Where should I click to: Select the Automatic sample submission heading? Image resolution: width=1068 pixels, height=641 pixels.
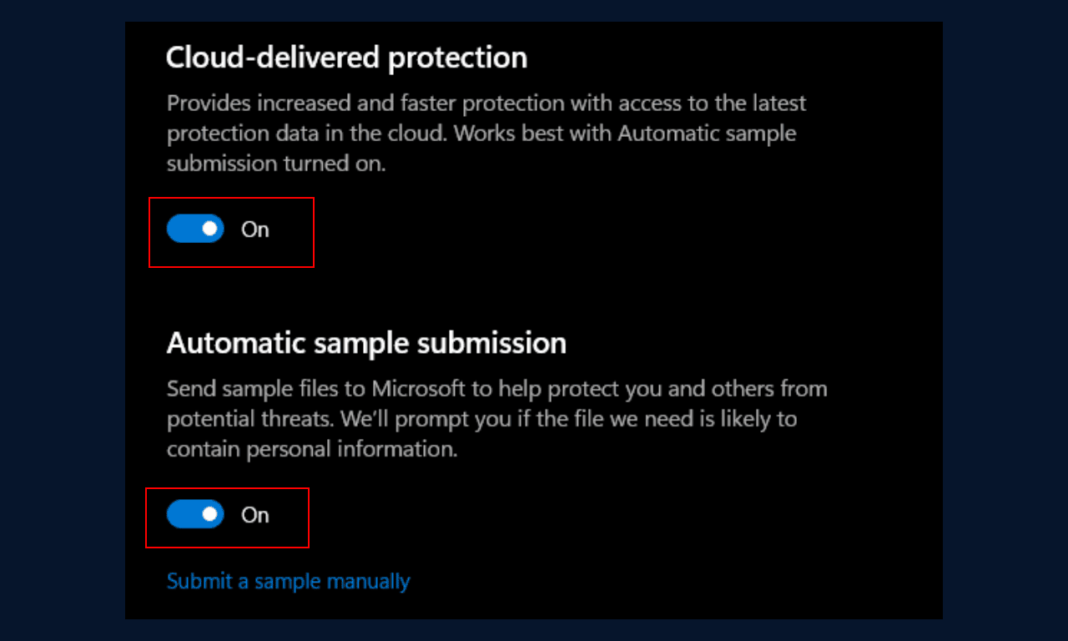click(366, 342)
